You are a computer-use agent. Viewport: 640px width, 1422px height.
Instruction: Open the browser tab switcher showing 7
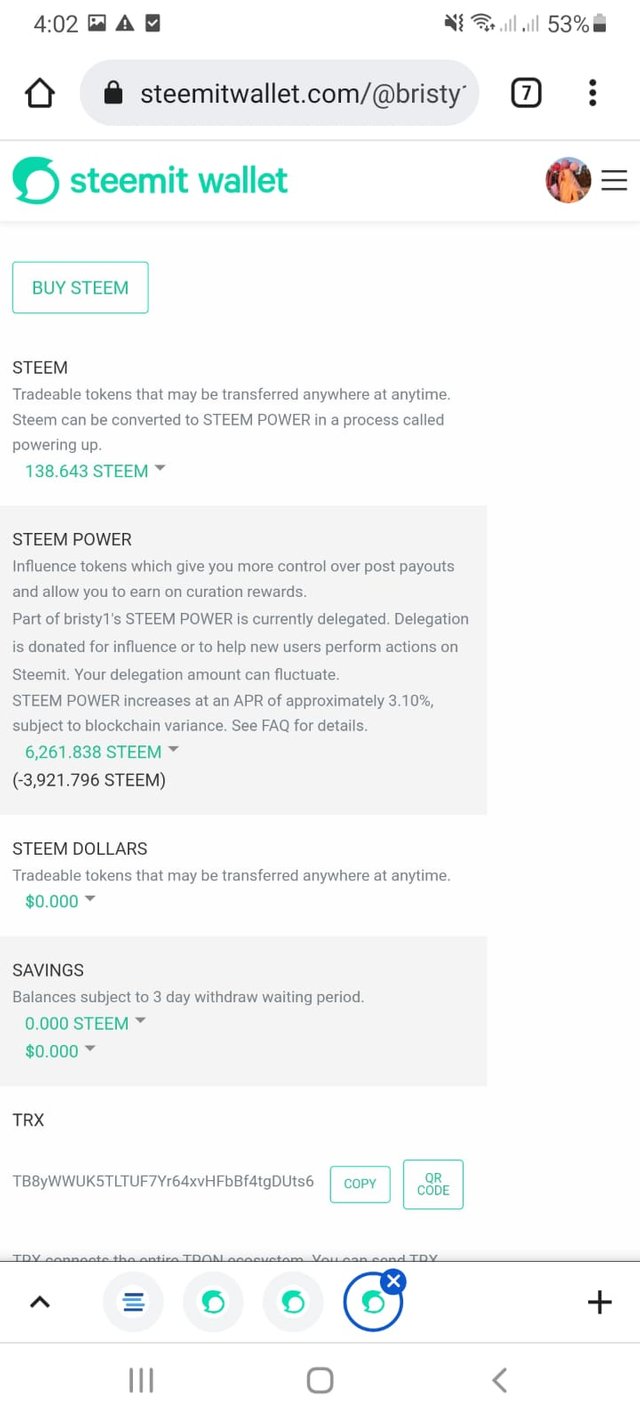526,94
